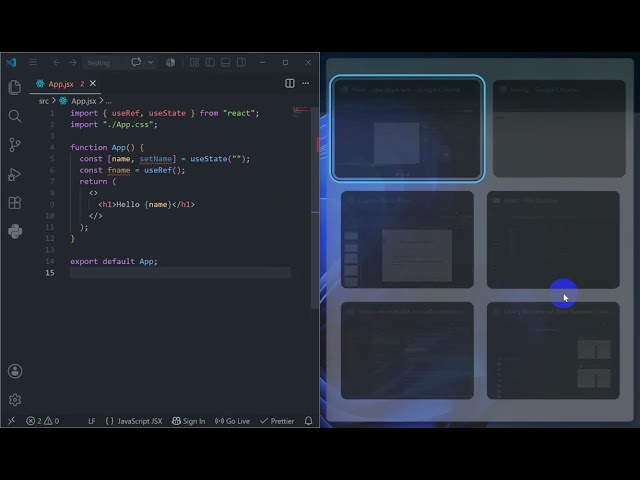This screenshot has width=640, height=480.
Task: Click line number 15 in the gutter
Action: coord(50,273)
